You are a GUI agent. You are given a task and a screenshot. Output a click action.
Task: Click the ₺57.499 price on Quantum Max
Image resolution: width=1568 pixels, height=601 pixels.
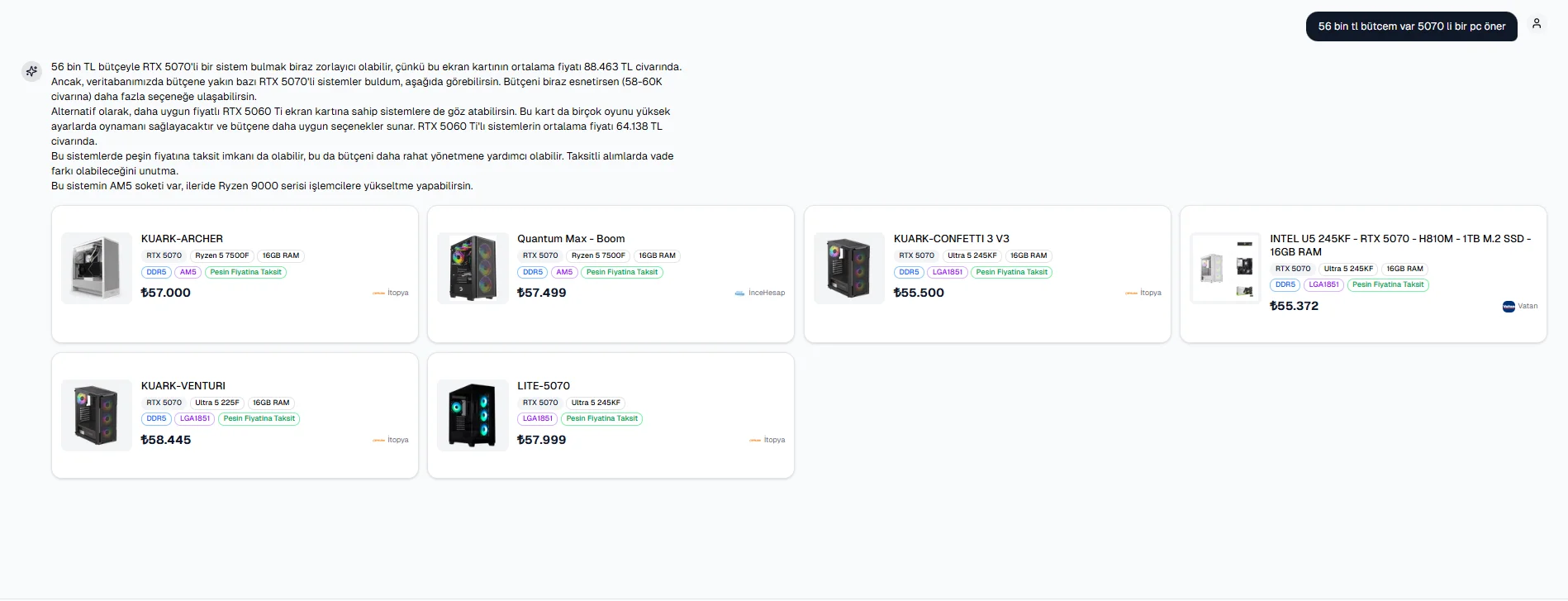pos(542,293)
